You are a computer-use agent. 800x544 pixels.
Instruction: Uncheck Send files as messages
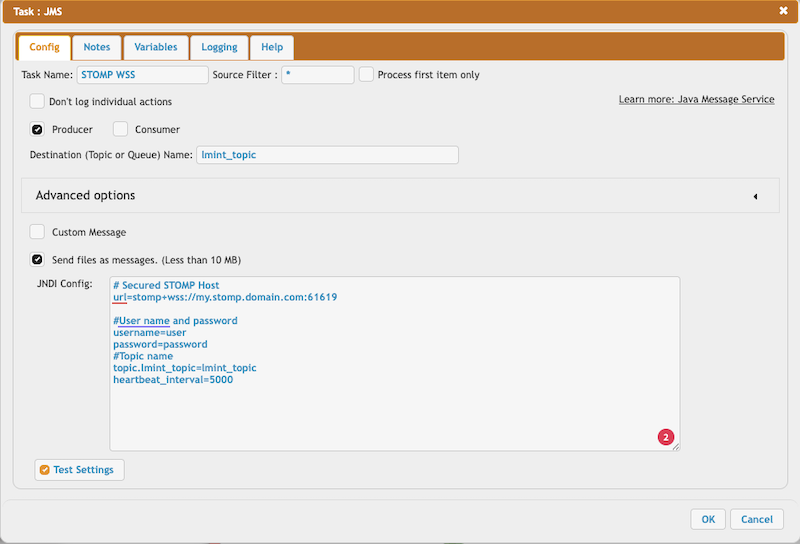(x=37, y=259)
